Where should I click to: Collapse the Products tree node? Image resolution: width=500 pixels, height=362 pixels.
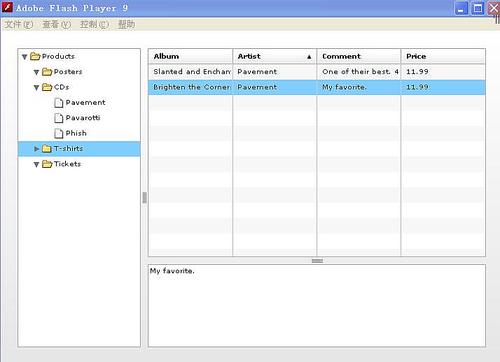(24, 57)
